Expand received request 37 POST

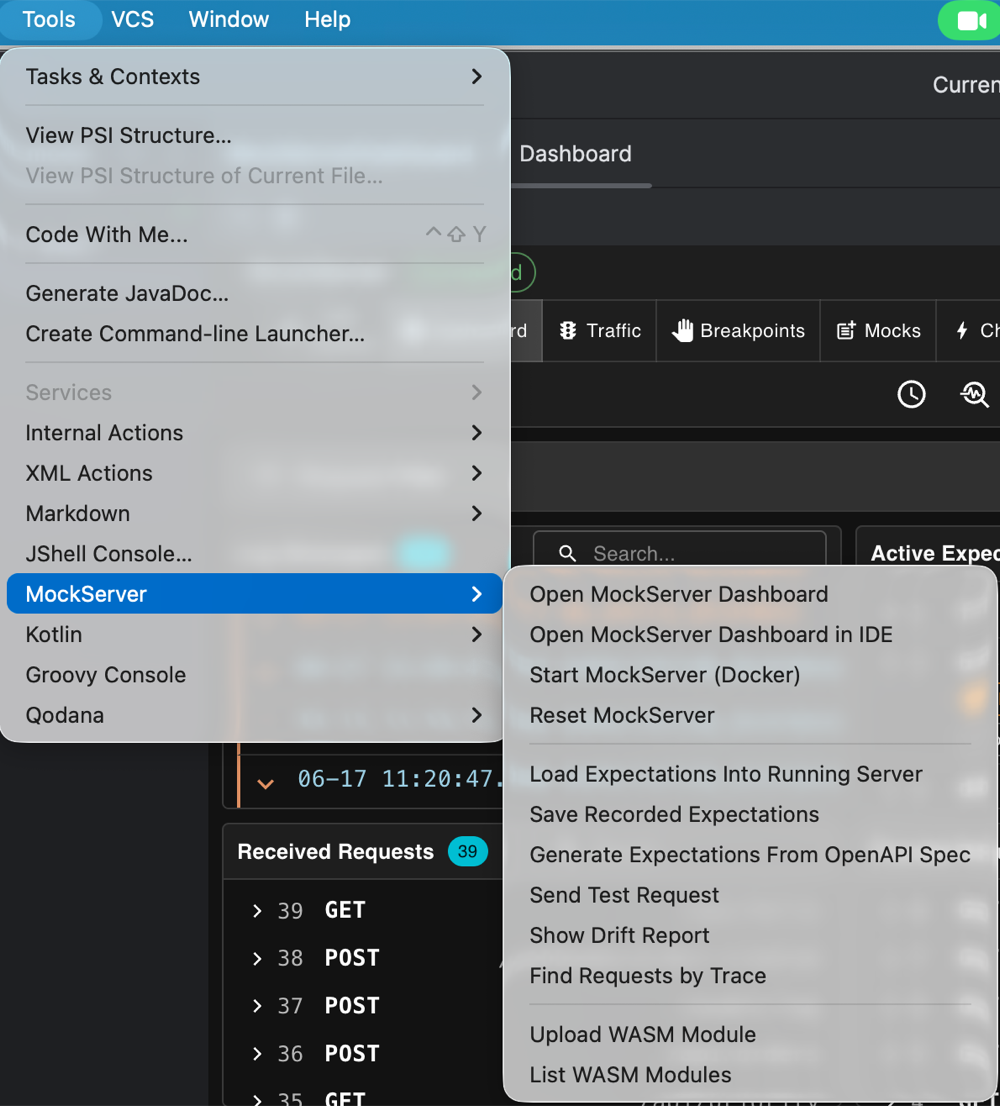[x=257, y=1006]
